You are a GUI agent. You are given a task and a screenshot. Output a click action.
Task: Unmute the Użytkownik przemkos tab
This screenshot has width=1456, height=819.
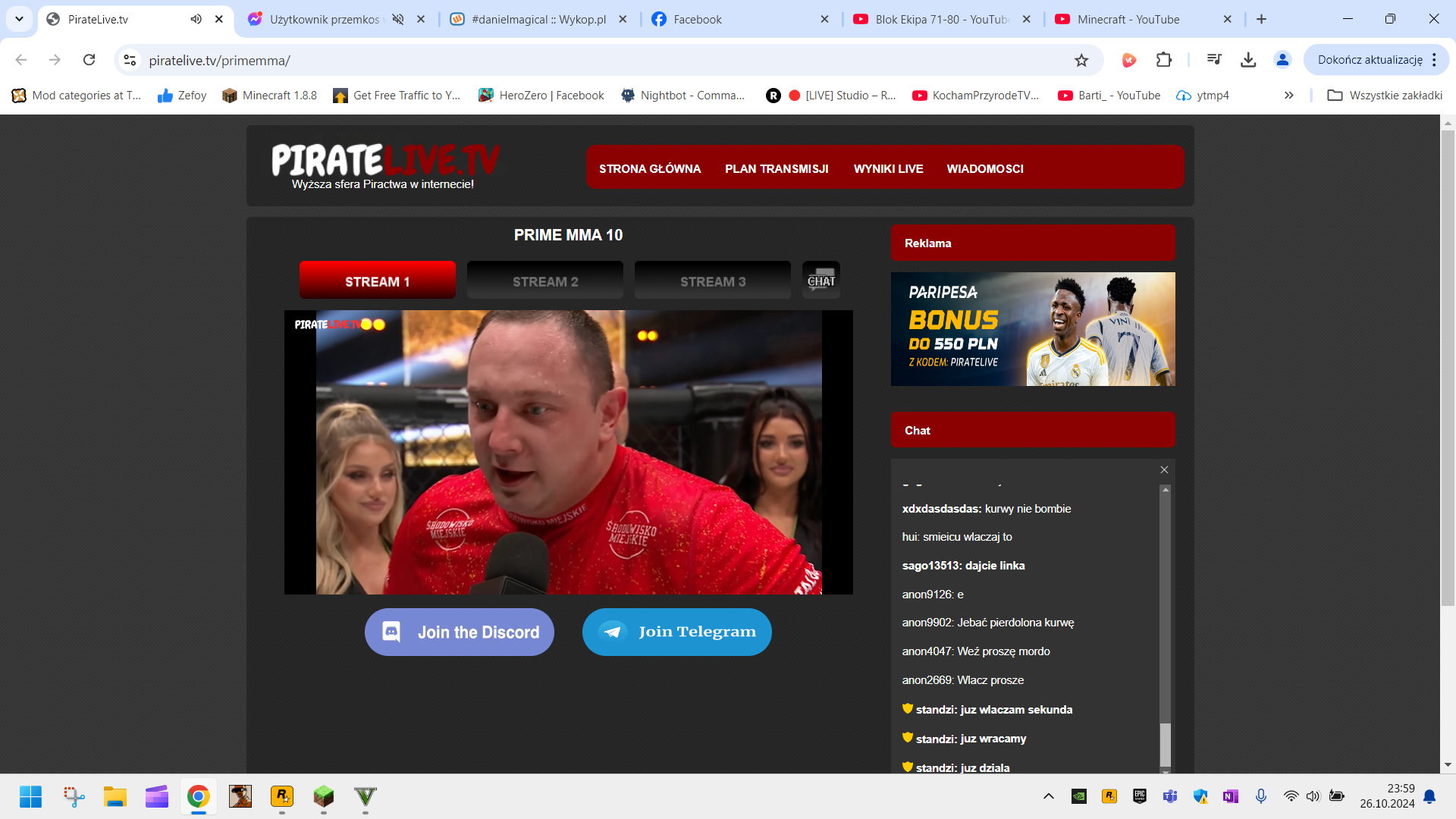coord(397,19)
